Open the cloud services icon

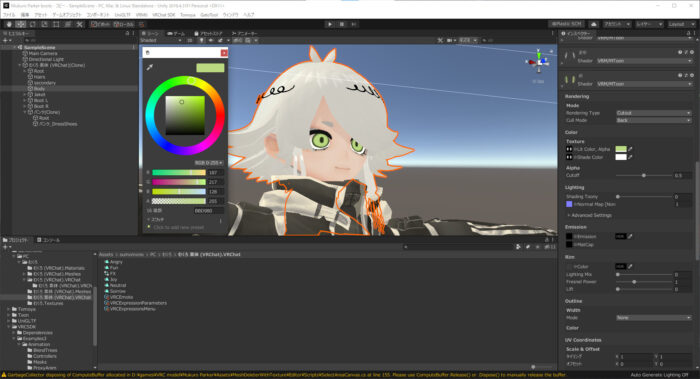coord(594,24)
